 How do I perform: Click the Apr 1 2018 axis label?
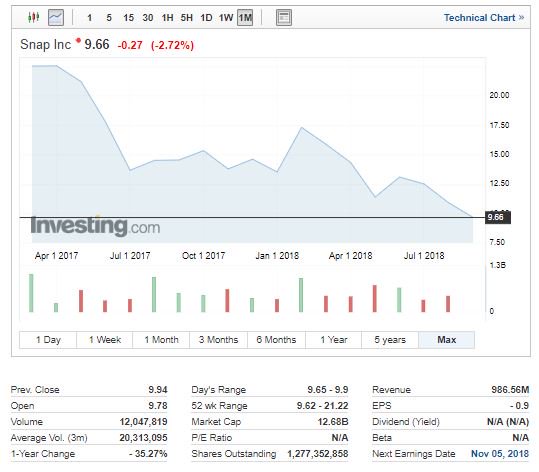point(351,256)
